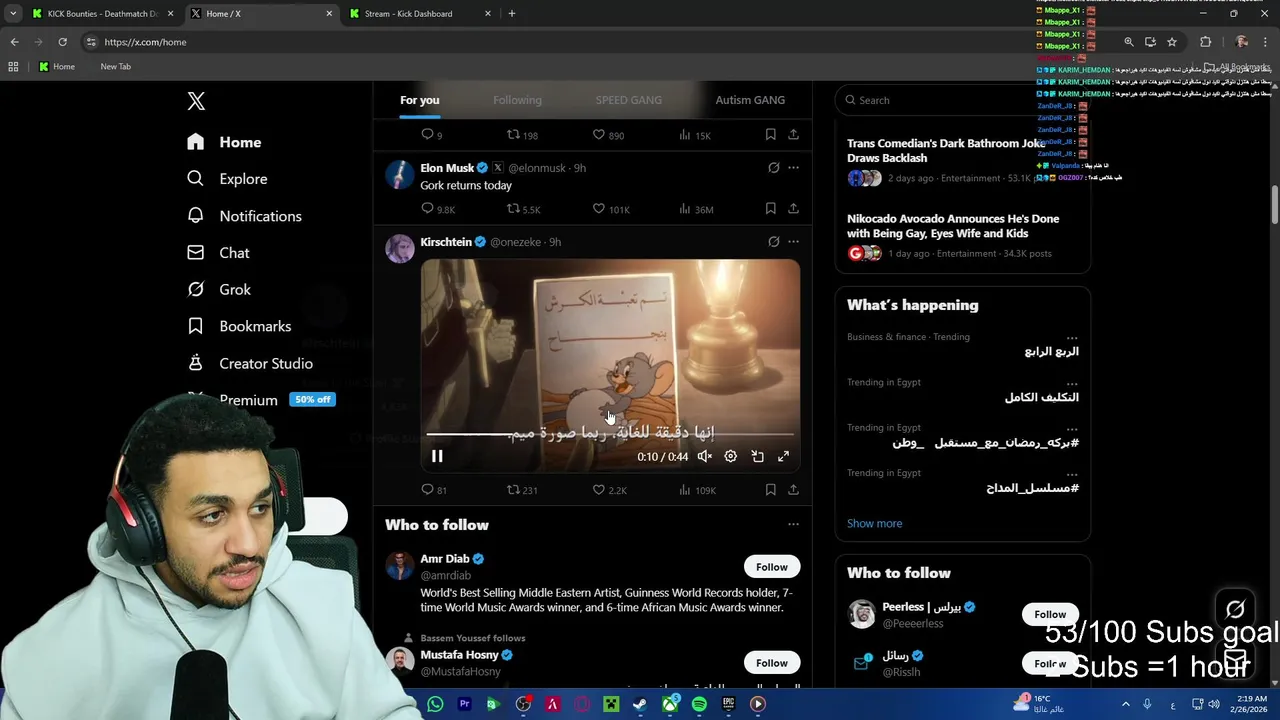Viewport: 1280px width, 720px height.
Task: Ask Grok about Kirschtein's post
Action: click(773, 242)
